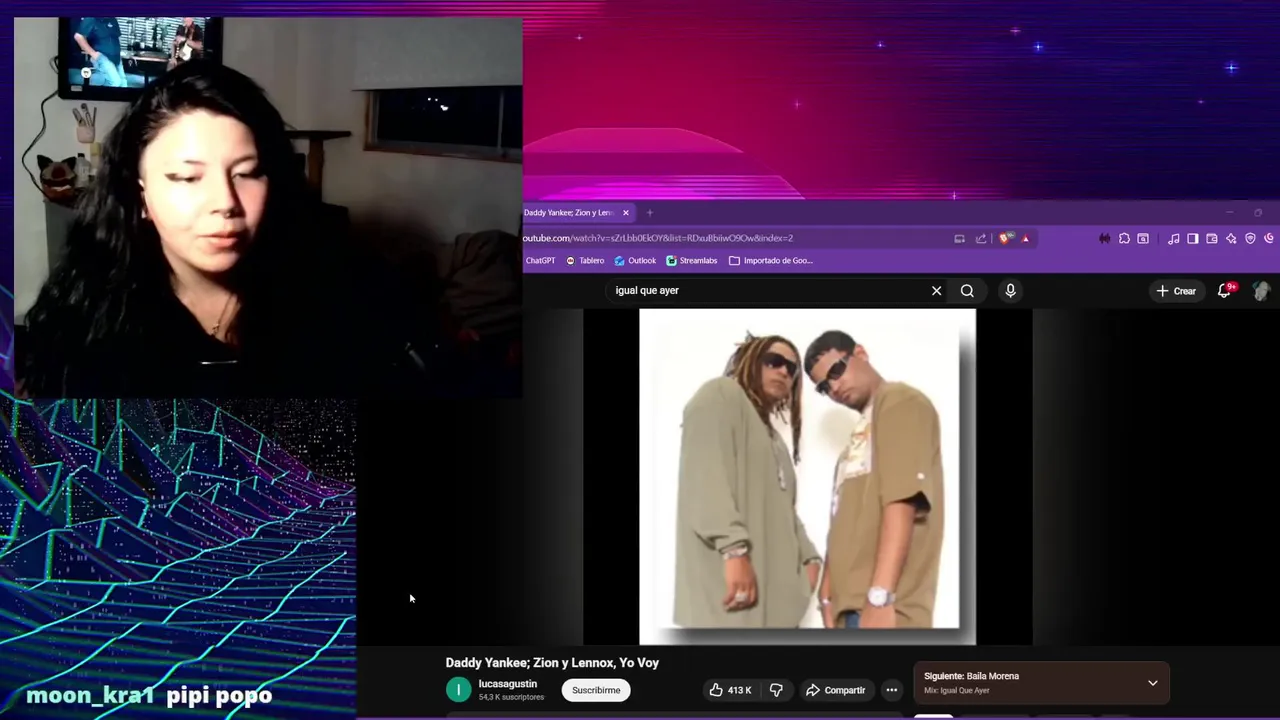Click the Brave VPN shield icon
This screenshot has width=1280, height=720.
tap(1250, 238)
